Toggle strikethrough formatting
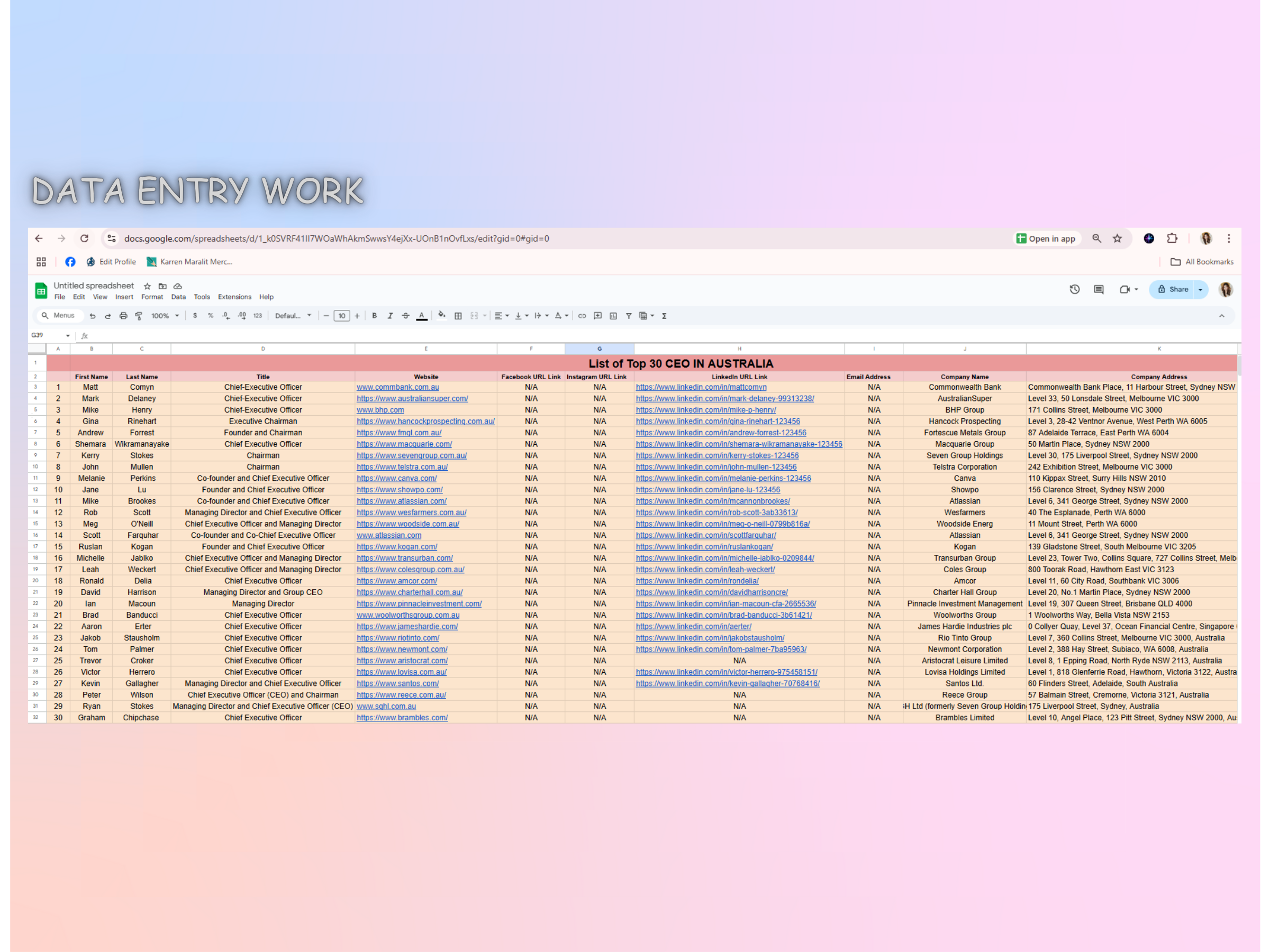The height and width of the screenshot is (952, 1270). pyautogui.click(x=405, y=316)
